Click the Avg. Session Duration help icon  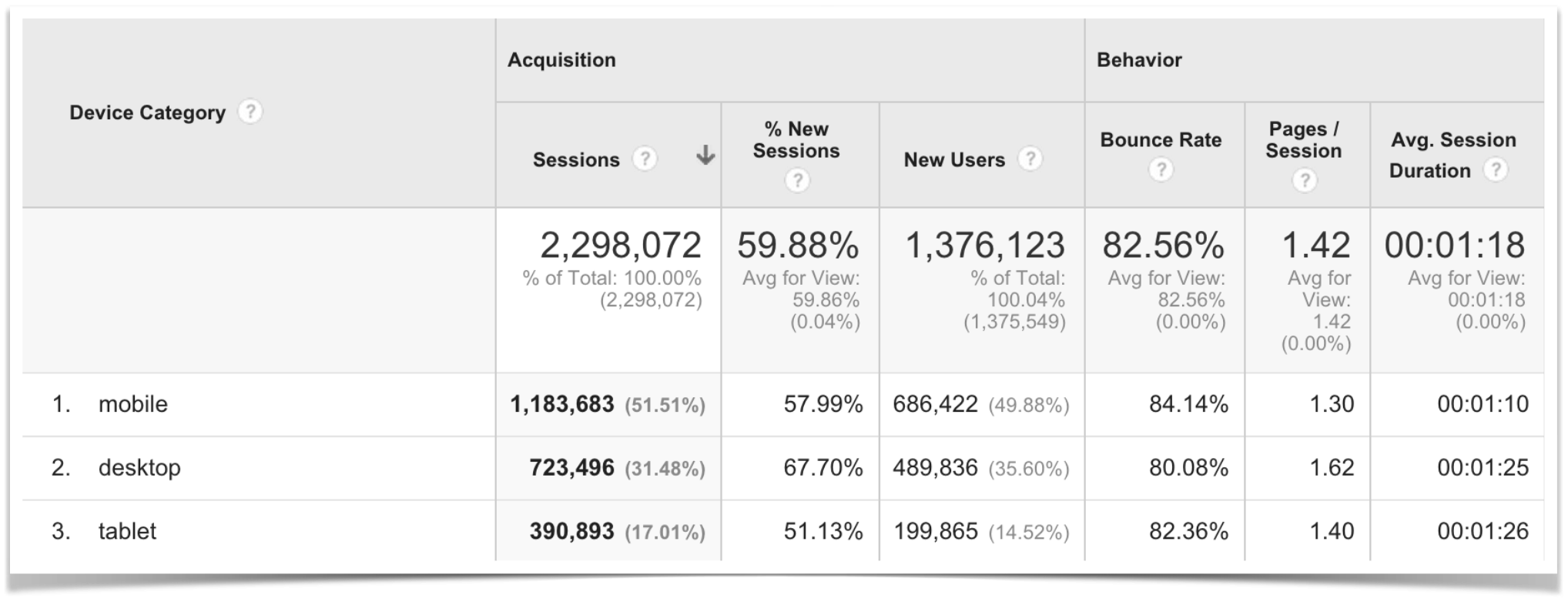(1496, 171)
